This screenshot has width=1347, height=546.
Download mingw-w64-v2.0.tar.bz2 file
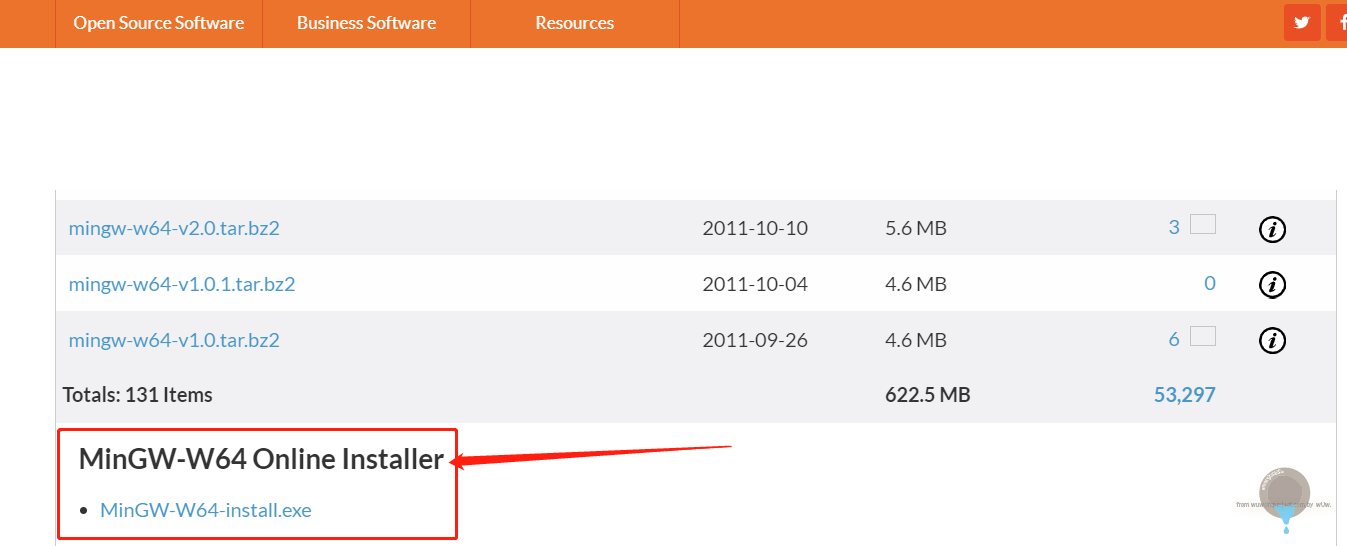click(174, 228)
